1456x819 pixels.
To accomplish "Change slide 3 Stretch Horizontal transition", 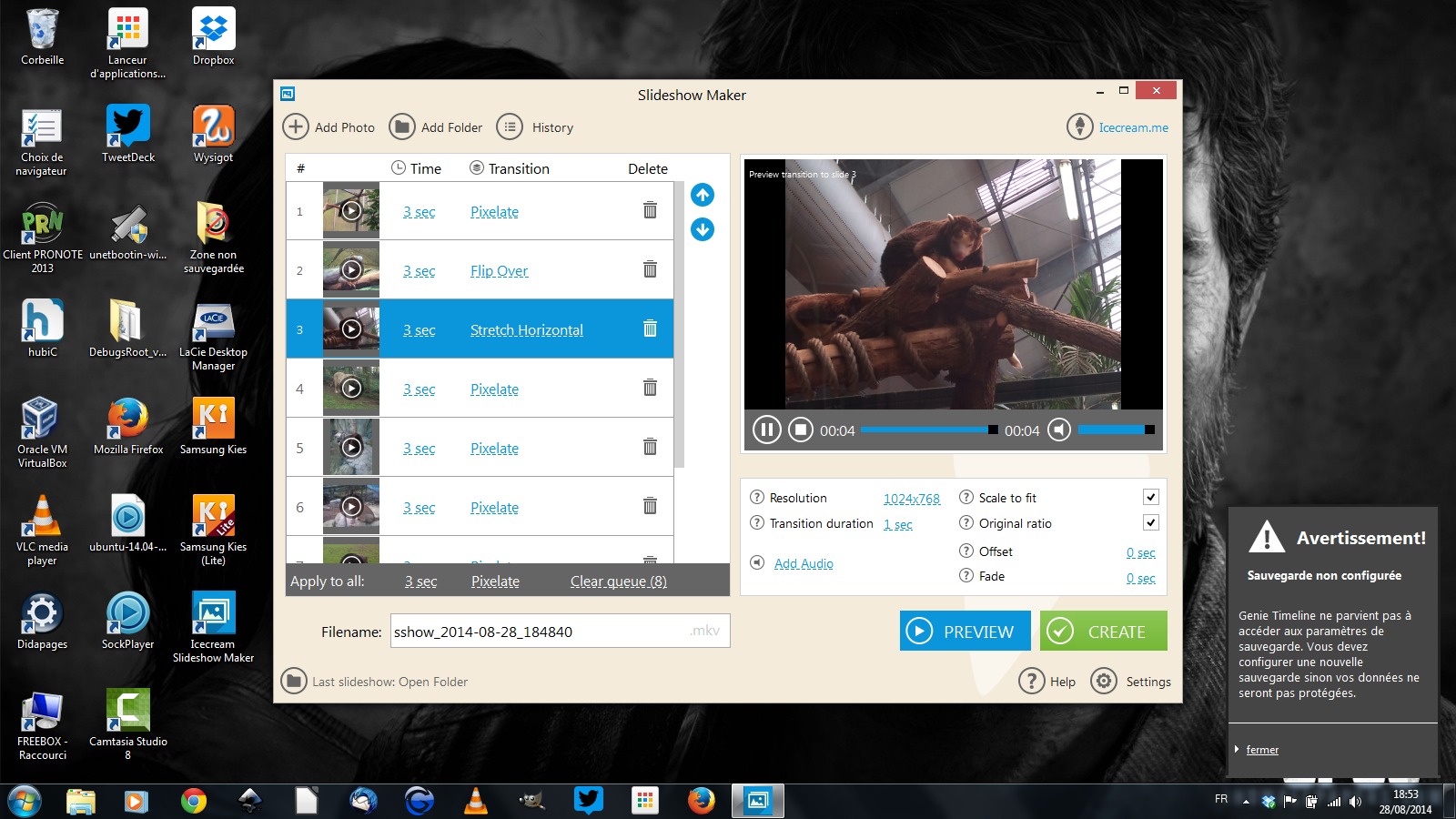I will [x=527, y=330].
